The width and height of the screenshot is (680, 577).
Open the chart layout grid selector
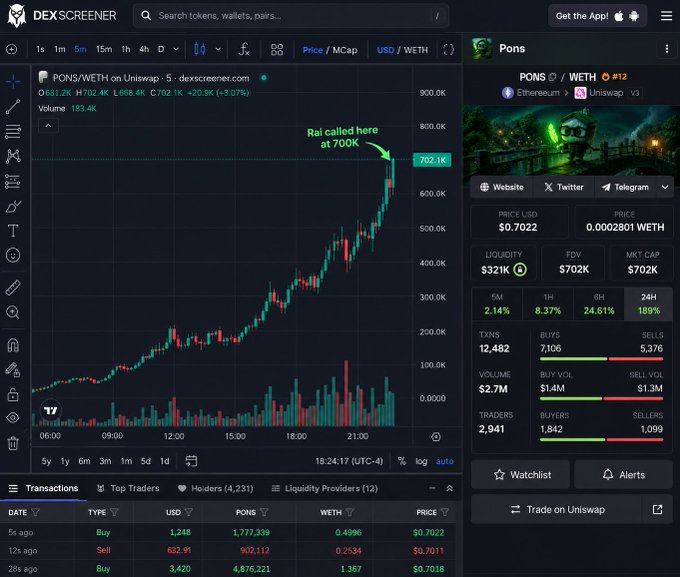277,49
